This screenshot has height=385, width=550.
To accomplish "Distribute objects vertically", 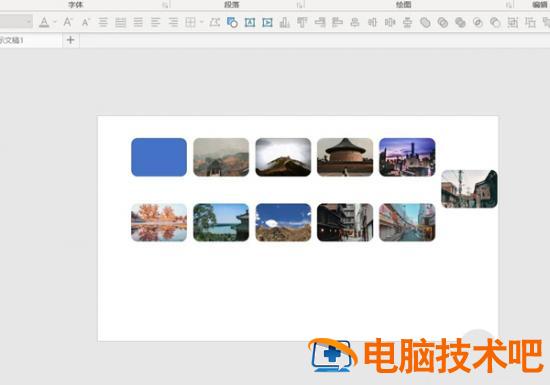I will [x=407, y=22].
